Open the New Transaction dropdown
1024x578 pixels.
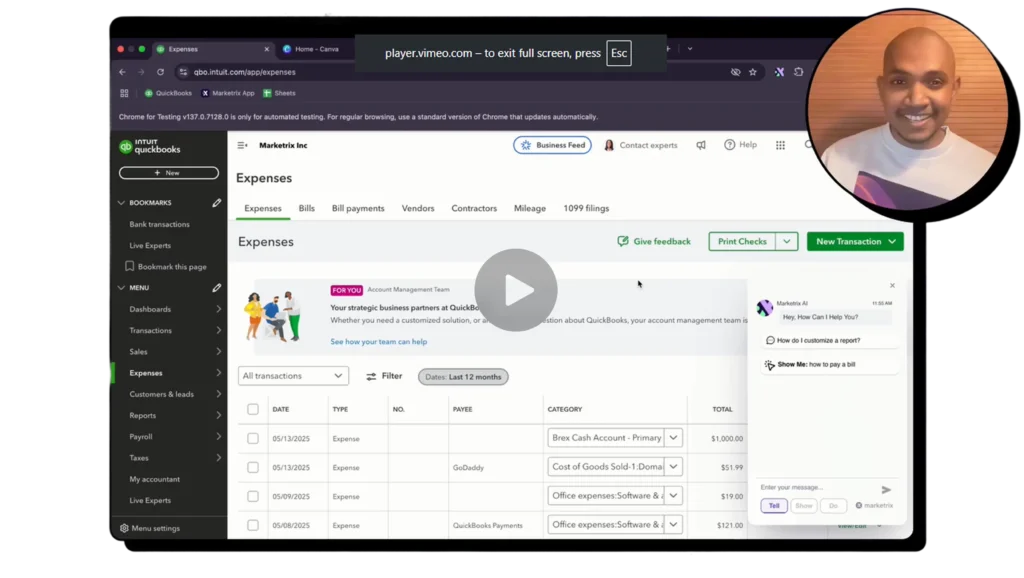coord(856,242)
